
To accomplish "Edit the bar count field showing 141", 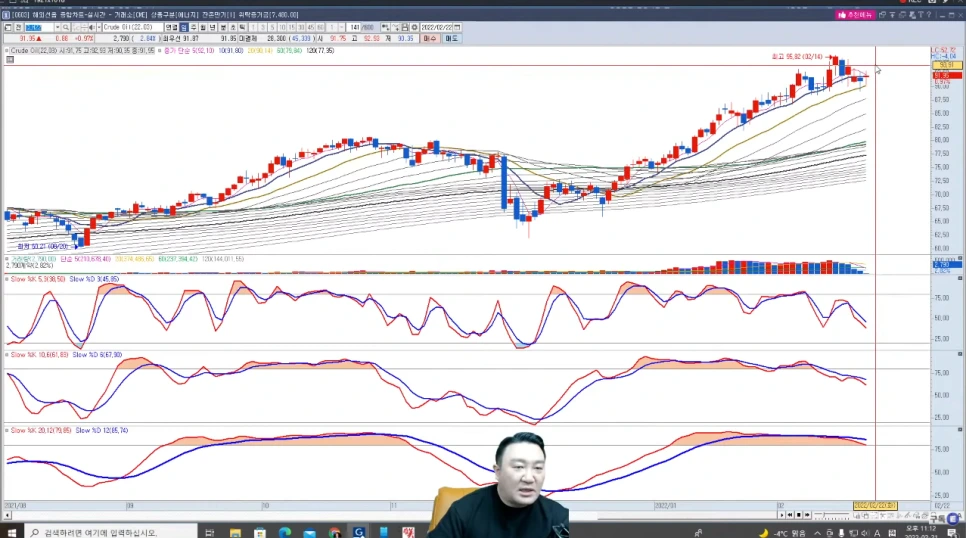I will 354,28.
